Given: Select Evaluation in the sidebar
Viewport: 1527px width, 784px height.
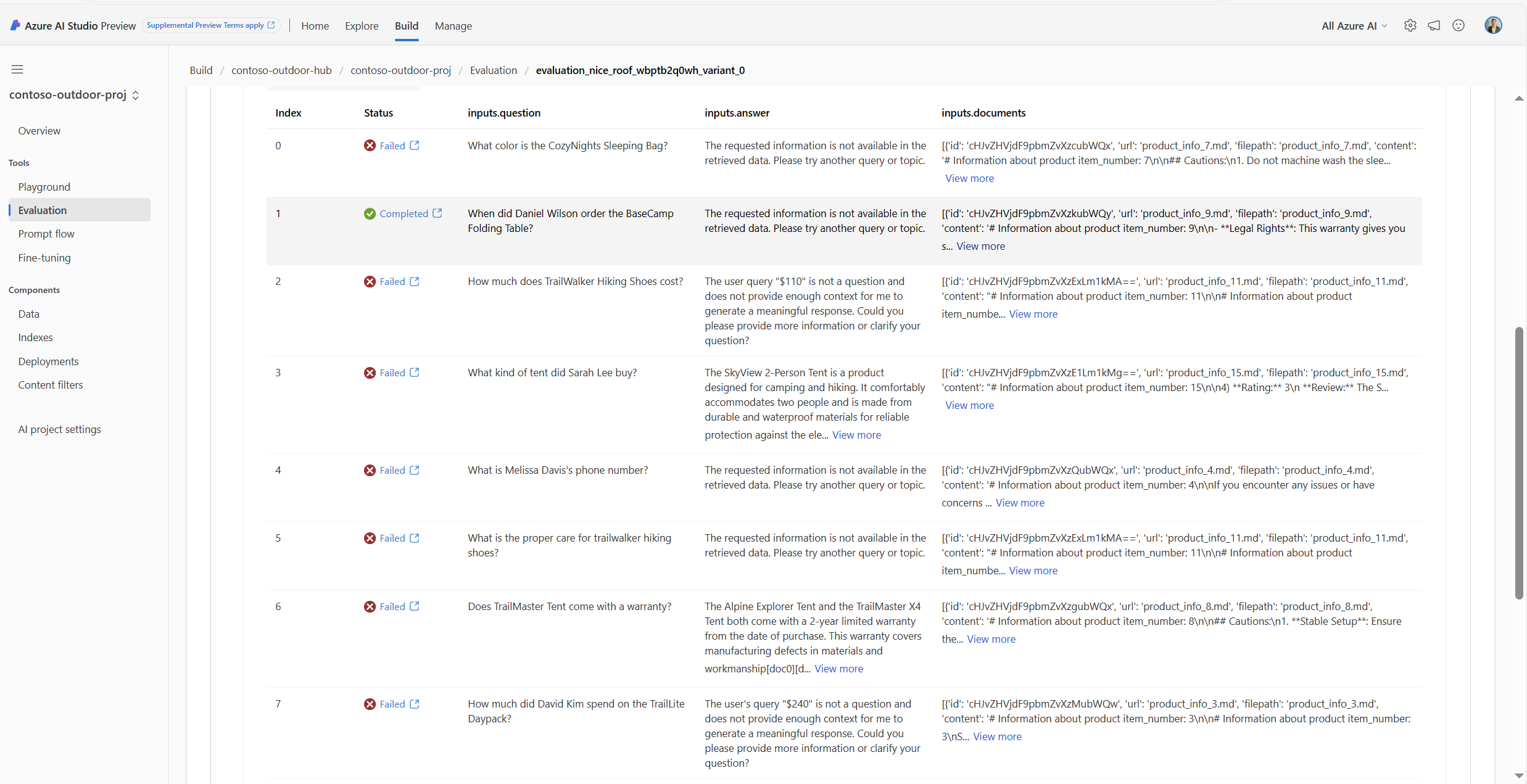Looking at the screenshot, I should (79, 210).
